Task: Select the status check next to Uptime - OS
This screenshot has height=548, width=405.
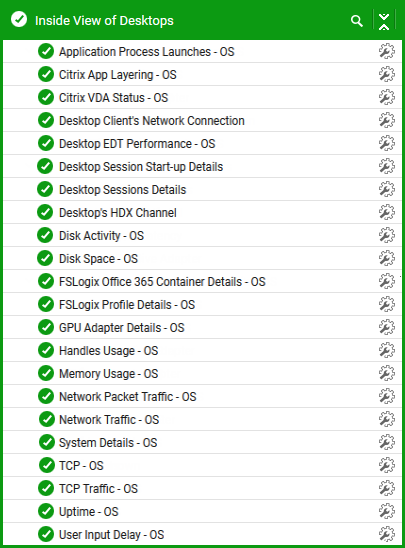Action: point(46,511)
